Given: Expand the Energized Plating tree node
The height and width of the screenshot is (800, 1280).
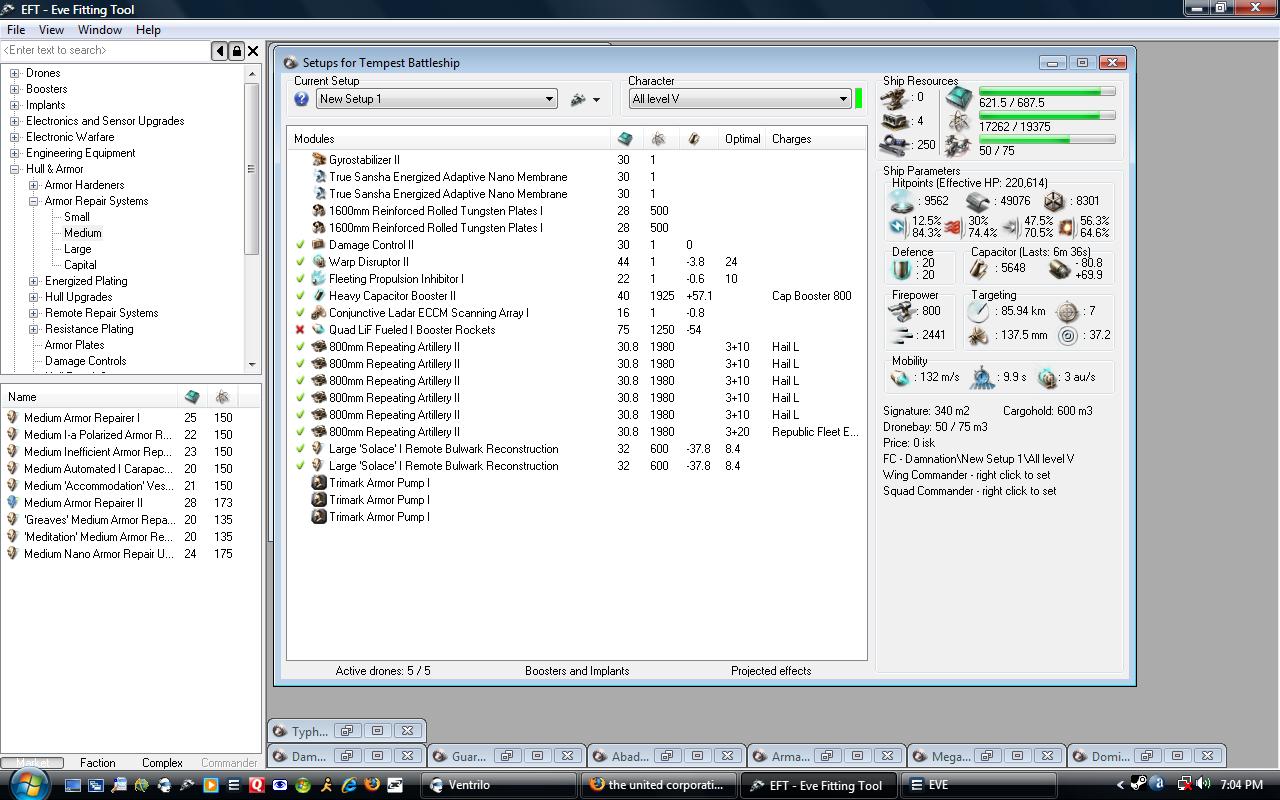Looking at the screenshot, I should tap(33, 281).
